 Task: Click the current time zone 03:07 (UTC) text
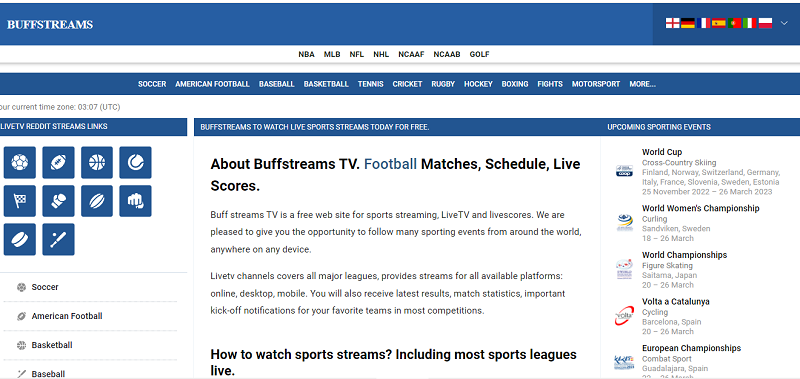[x=60, y=107]
